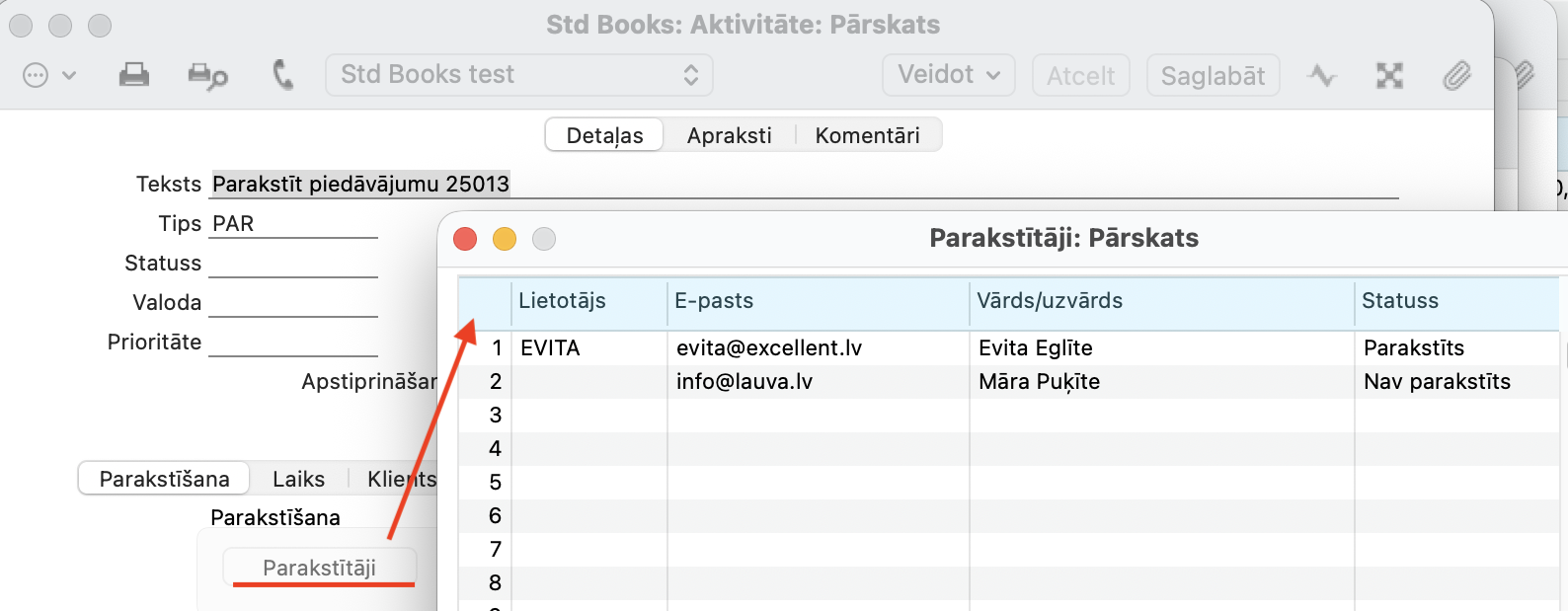Select the Laiks tab
The image size is (1568, 611).
pyautogui.click(x=298, y=479)
